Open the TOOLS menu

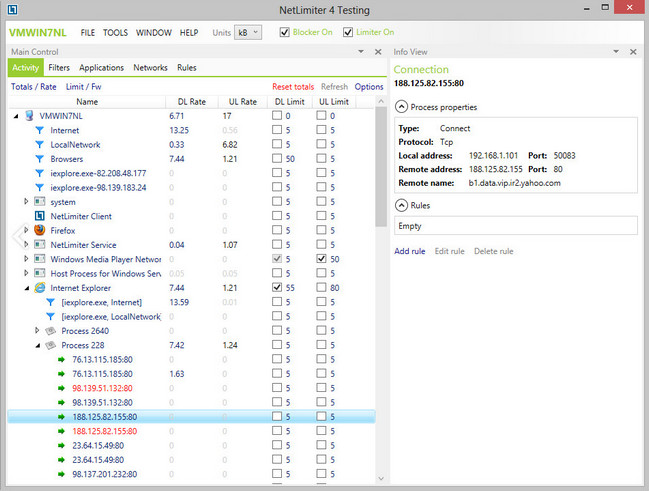coord(115,32)
